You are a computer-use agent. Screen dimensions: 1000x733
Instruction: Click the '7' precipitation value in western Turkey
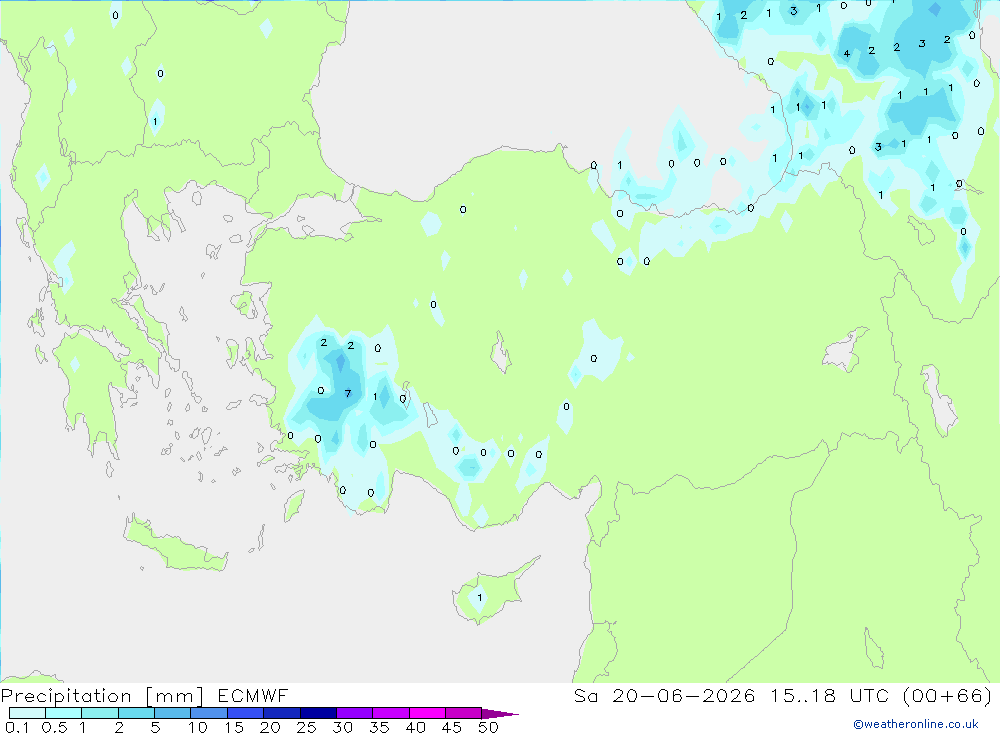coord(348,394)
